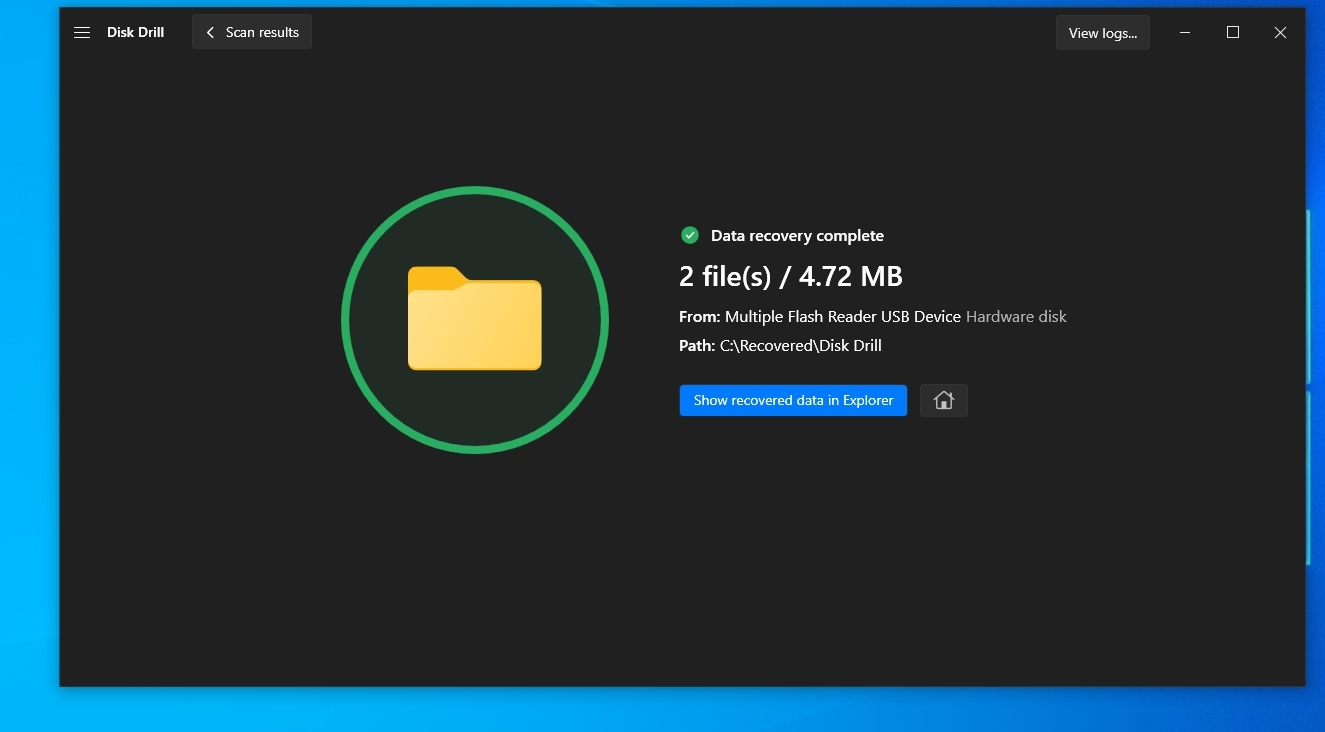Minimize the Disk Drill window
Screen dimensions: 1325x732
tap(1185, 33)
